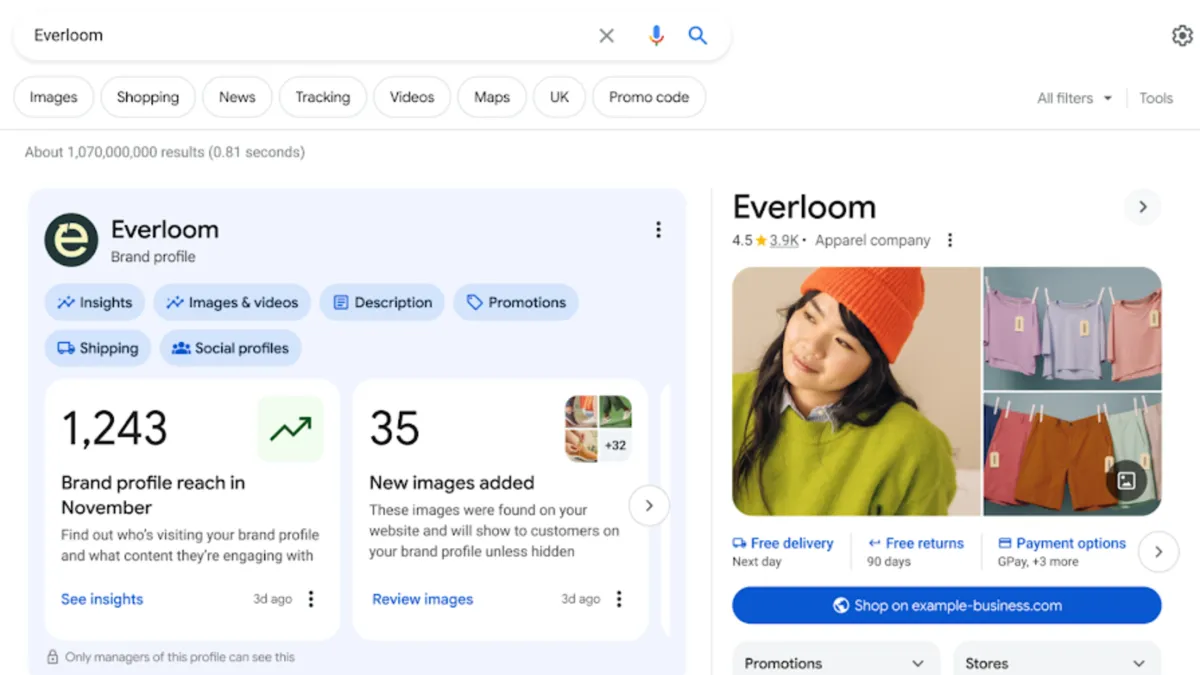Switch to the Images tab
1200x675 pixels.
click(x=53, y=97)
